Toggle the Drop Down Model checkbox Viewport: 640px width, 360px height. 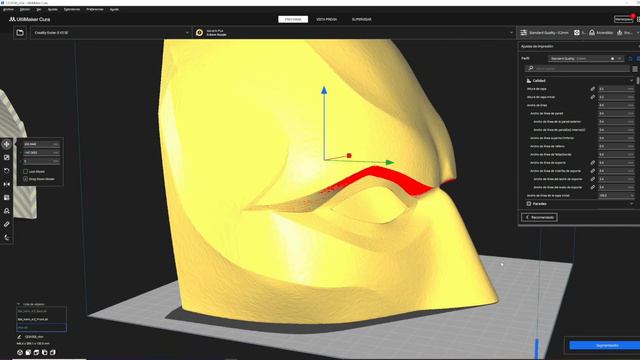click(25, 179)
